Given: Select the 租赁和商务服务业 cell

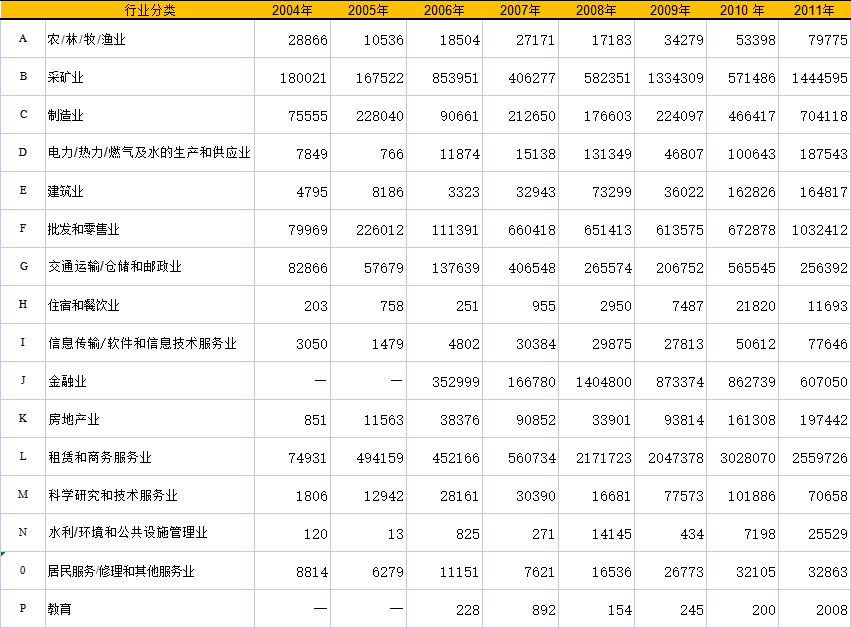Looking at the screenshot, I should click(150, 456).
